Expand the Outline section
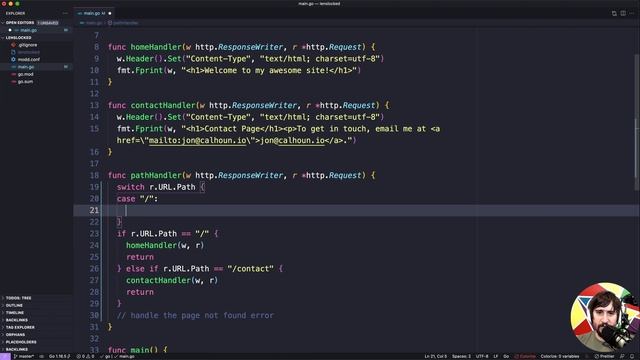The image size is (640, 360). click(x=37, y=305)
